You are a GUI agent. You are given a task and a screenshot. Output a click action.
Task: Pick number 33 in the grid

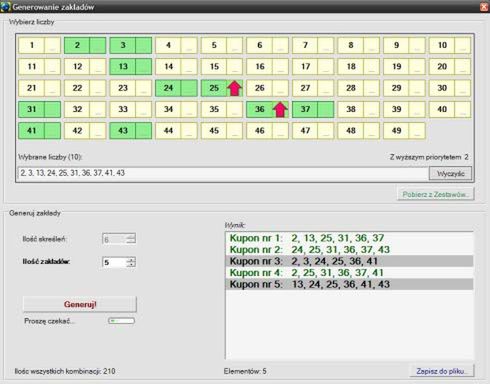[123, 109]
